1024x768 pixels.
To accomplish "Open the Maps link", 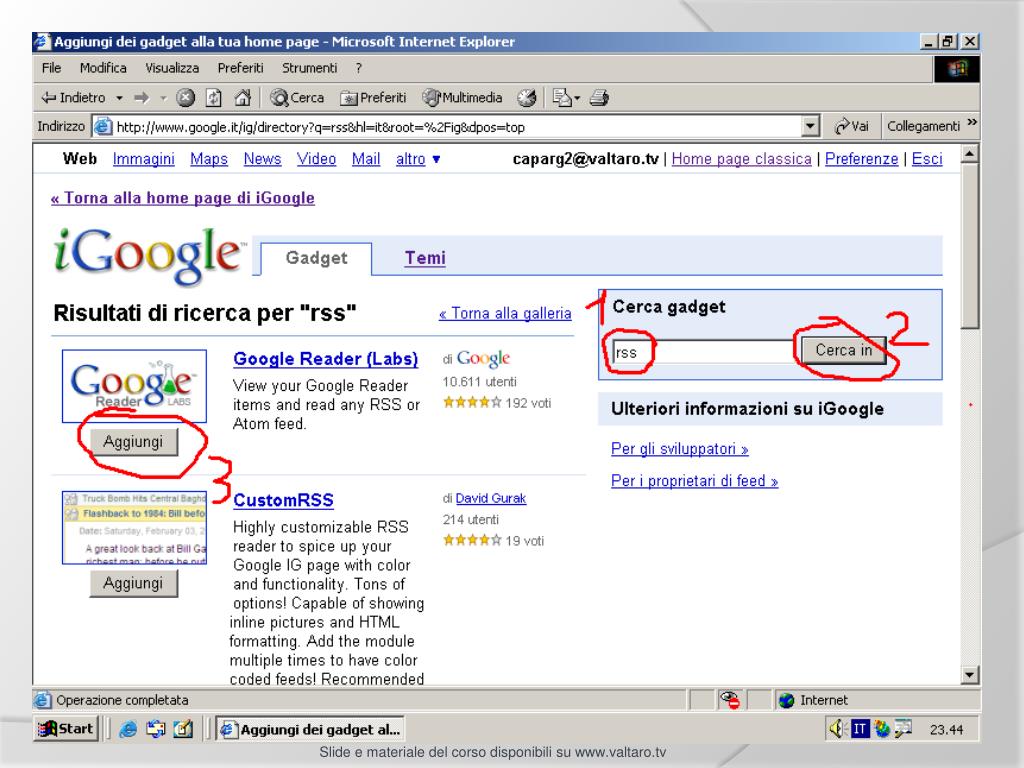I will pos(209,159).
